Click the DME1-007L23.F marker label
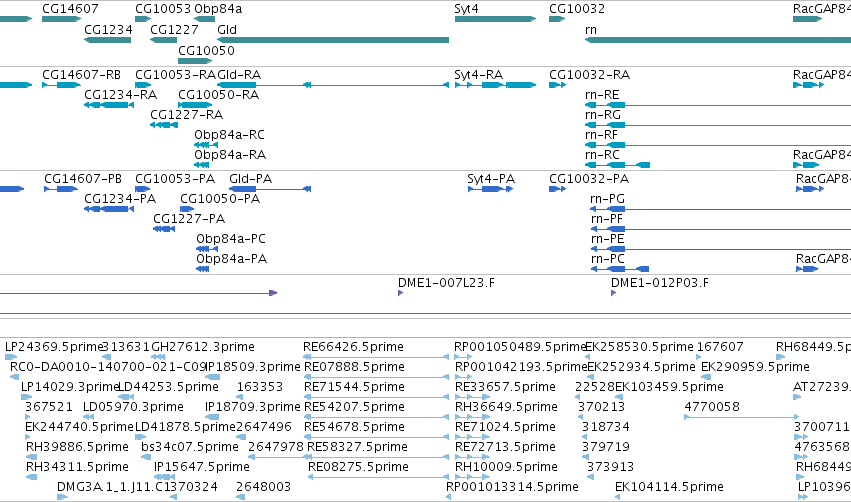 click(446, 283)
